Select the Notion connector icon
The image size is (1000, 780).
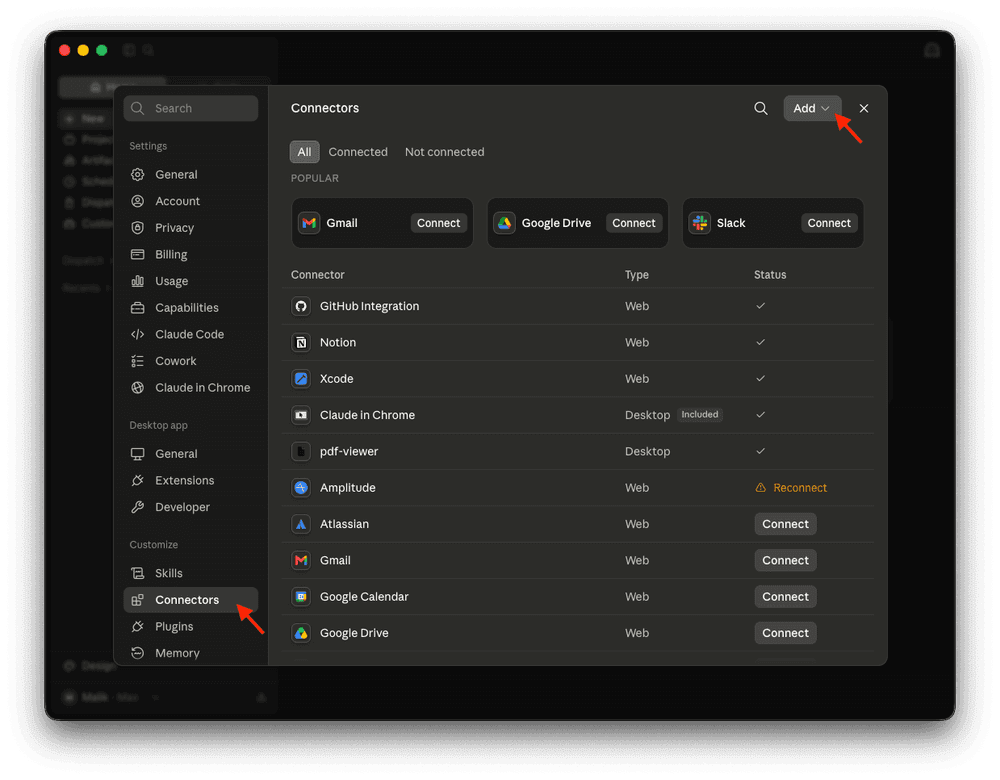pos(301,342)
